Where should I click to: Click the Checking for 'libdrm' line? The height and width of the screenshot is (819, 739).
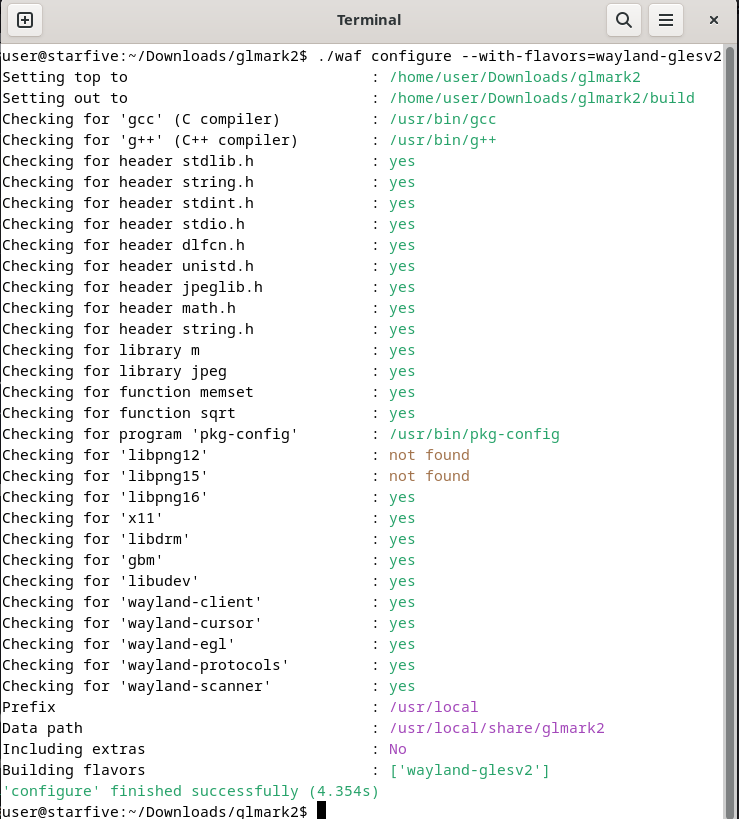click(209, 539)
